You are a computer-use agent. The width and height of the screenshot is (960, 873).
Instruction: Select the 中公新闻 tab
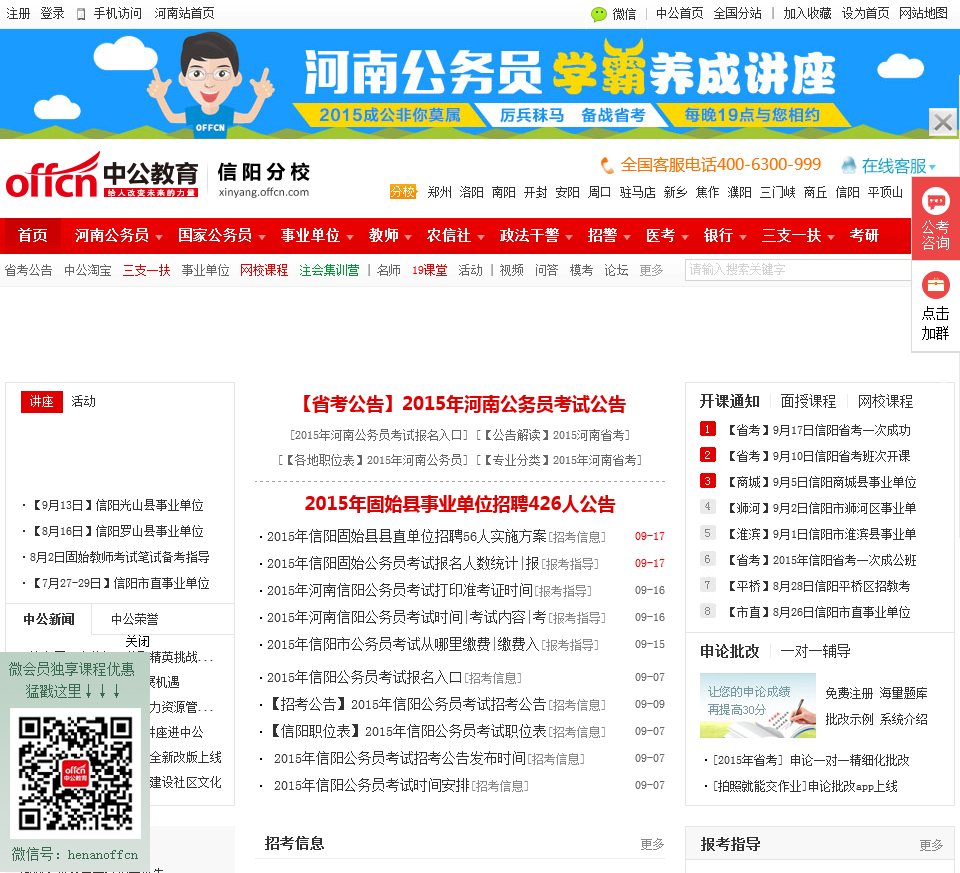tap(49, 619)
